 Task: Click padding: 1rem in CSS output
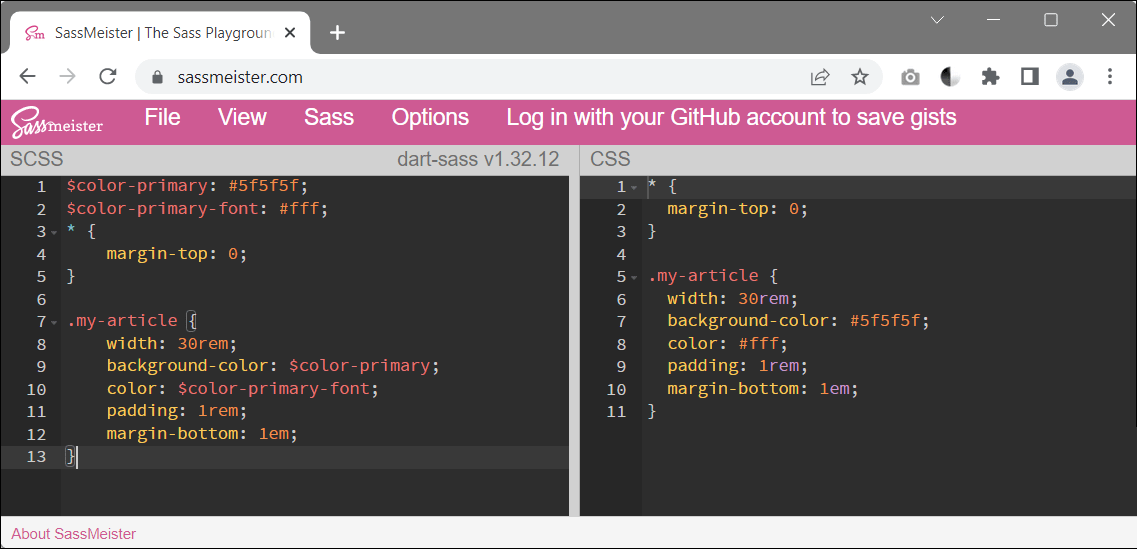pyautogui.click(x=737, y=366)
